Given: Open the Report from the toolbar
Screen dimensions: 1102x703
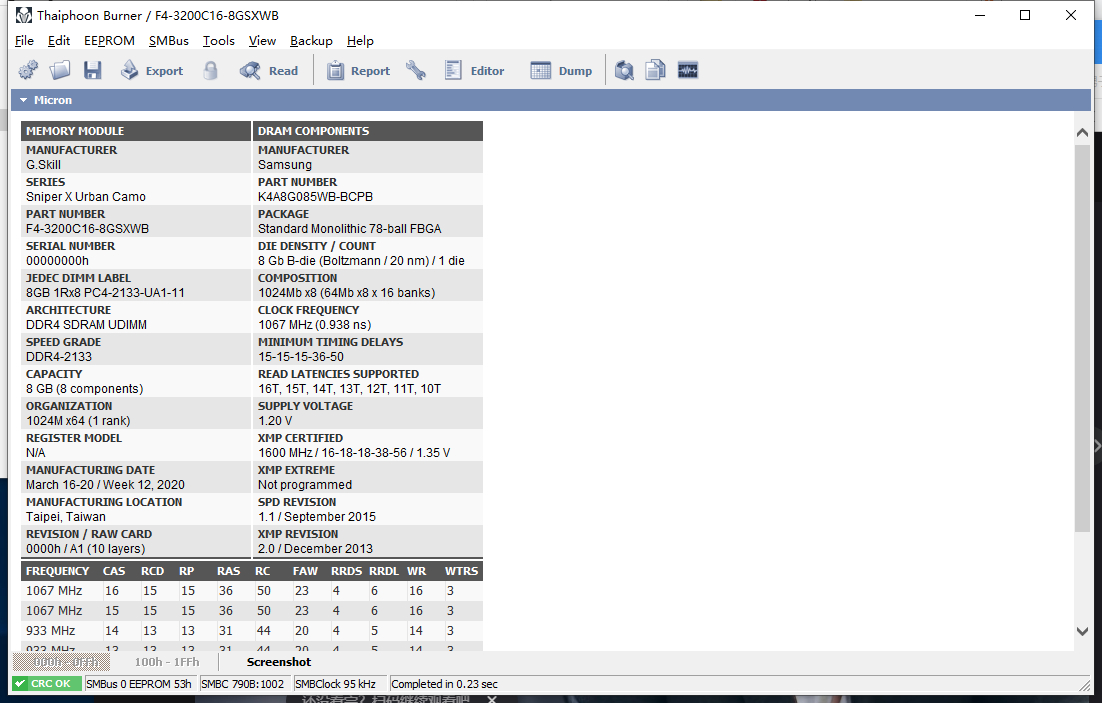Looking at the screenshot, I should 358,70.
